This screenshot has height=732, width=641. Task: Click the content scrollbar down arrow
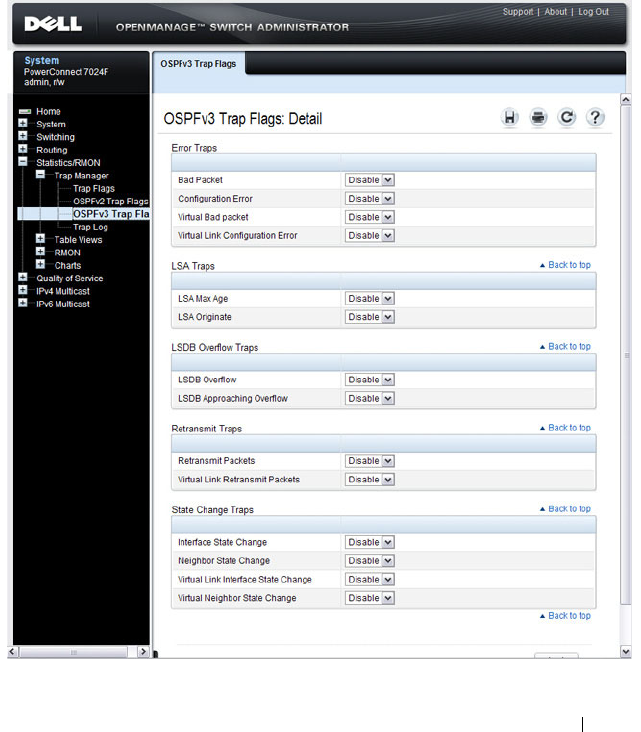click(626, 652)
